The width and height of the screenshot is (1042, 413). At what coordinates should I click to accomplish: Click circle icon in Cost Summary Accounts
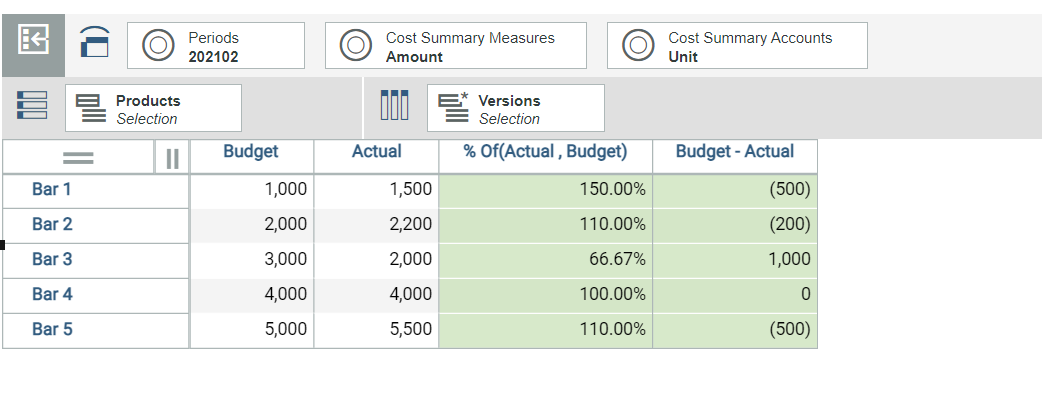coord(638,45)
